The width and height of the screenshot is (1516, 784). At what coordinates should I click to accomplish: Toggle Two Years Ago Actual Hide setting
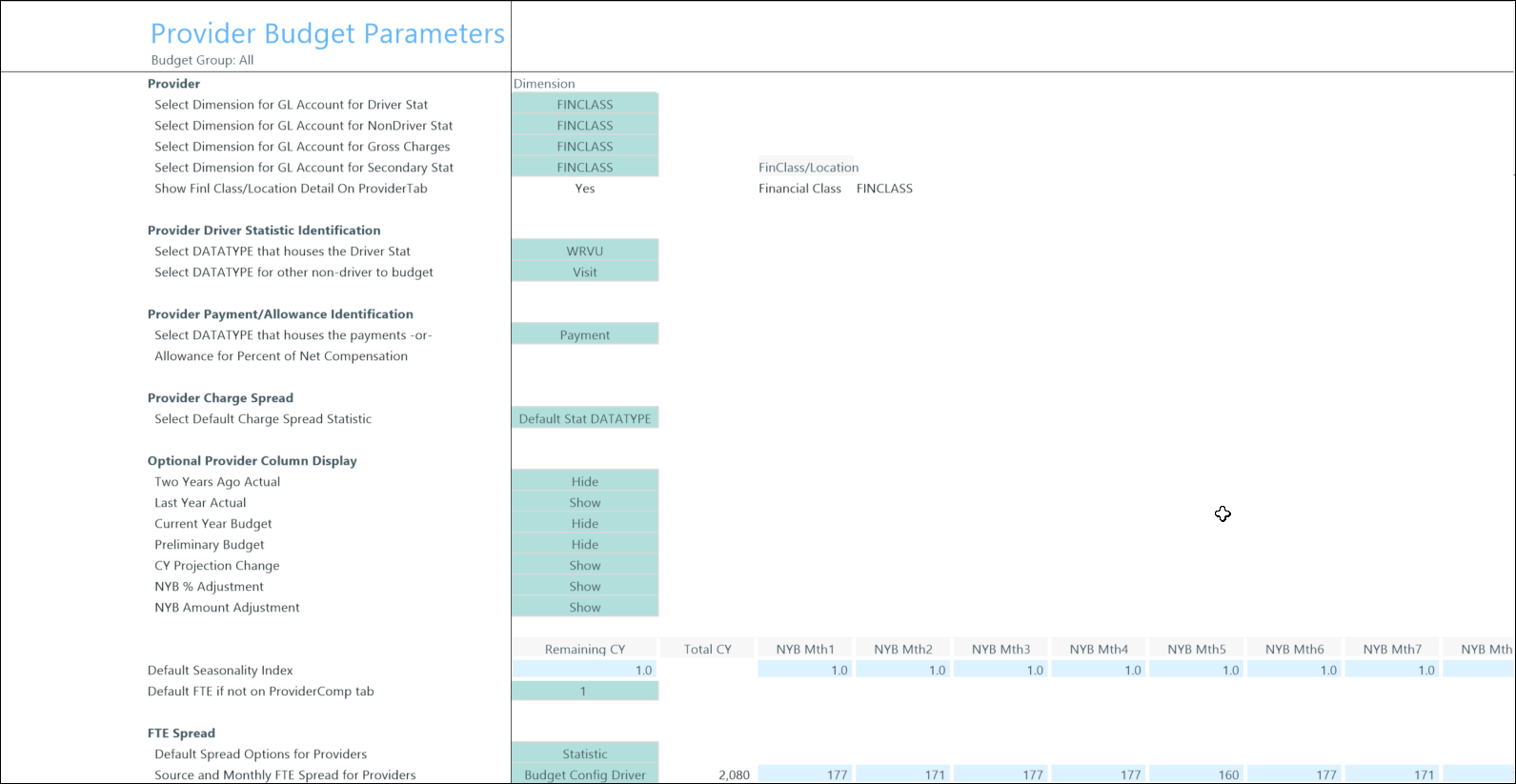(584, 482)
